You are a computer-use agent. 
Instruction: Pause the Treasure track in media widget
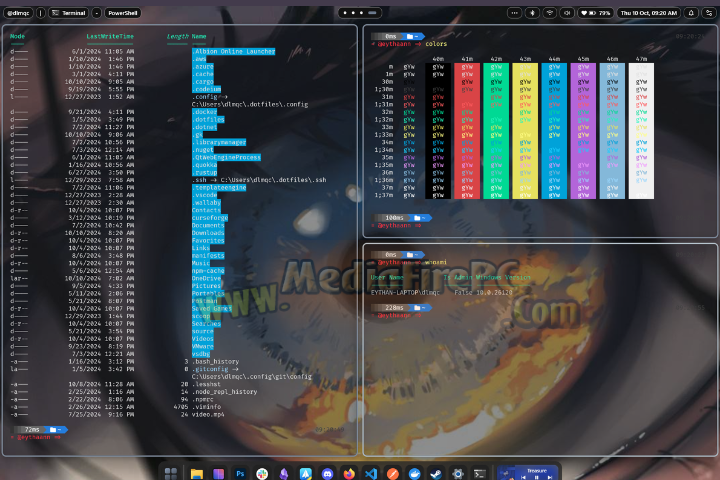[536, 477]
